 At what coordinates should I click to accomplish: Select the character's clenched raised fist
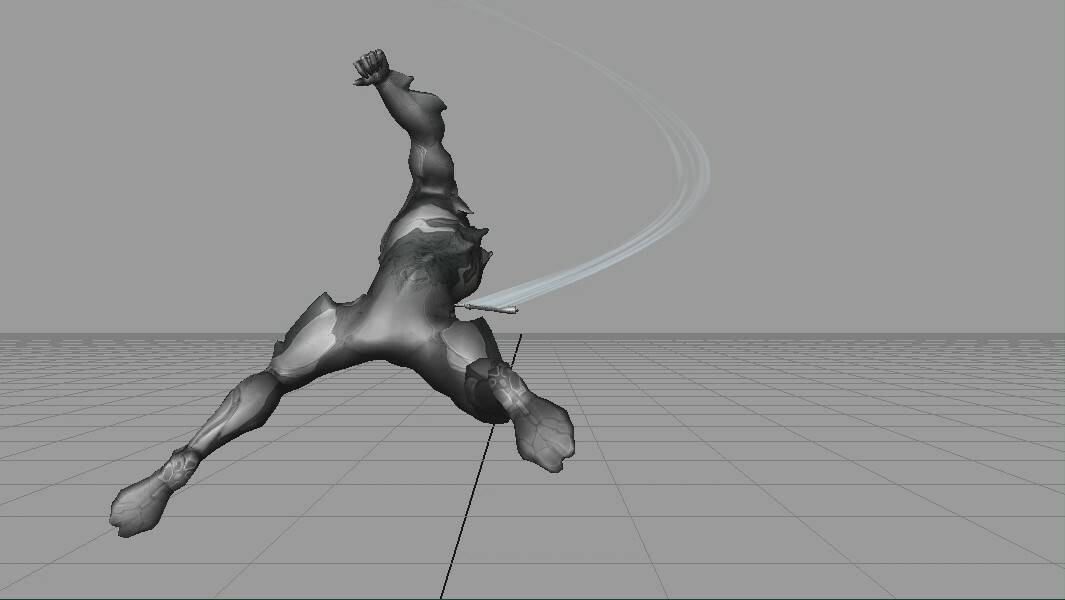371,62
